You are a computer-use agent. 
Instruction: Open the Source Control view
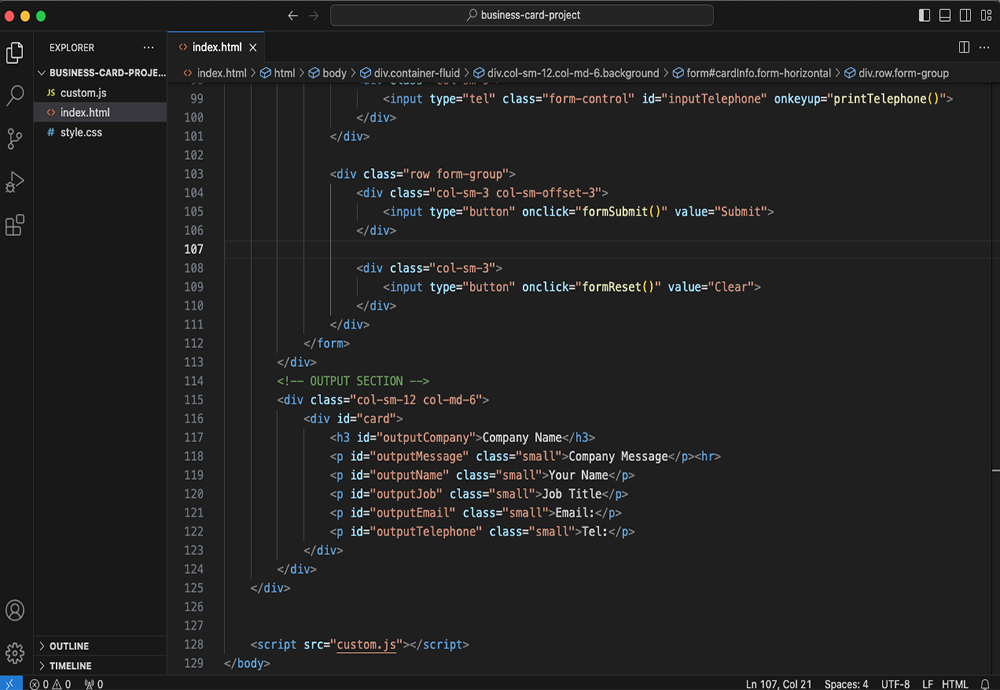pos(15,138)
